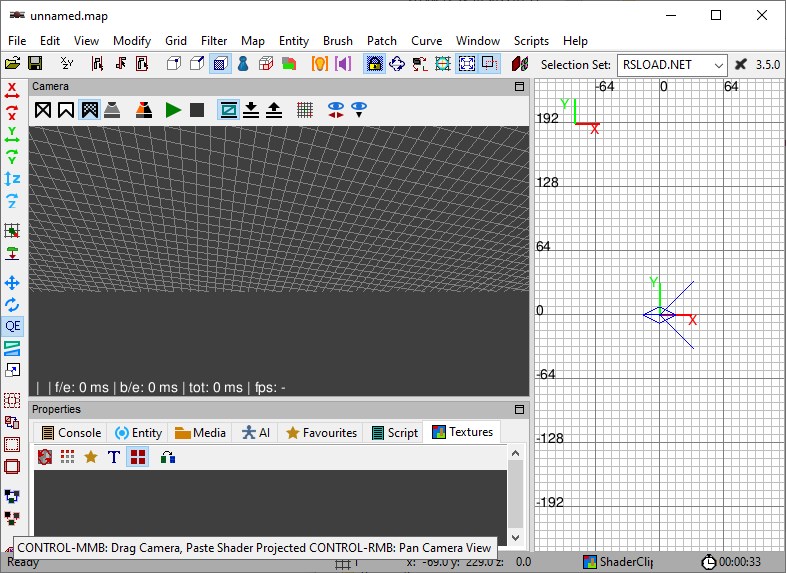786x573 pixels.
Task: Click the gold star icon in Textures toolbar
Action: point(91,457)
